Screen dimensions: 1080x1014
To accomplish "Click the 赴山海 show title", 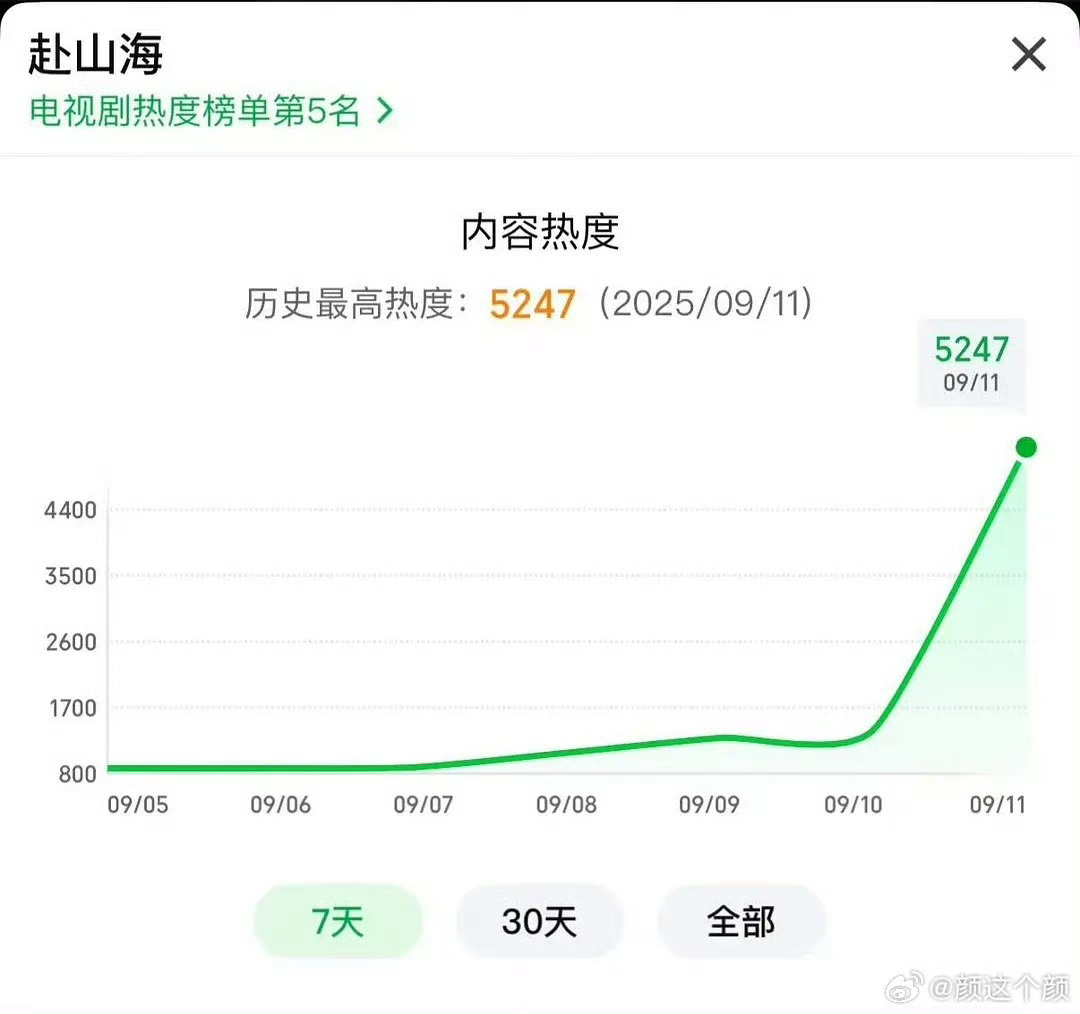I will 95,54.
